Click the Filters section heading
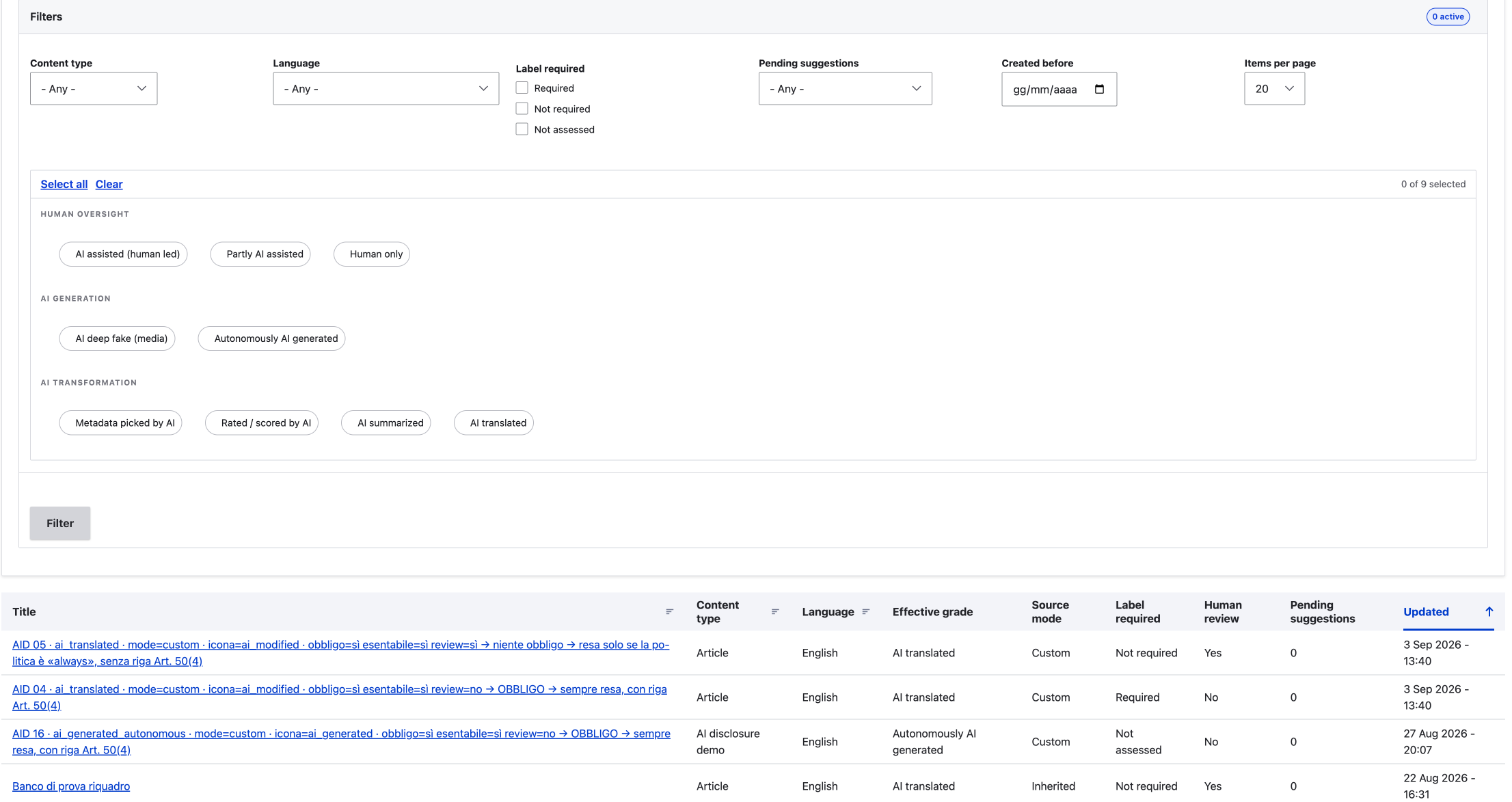This screenshot has width=1512, height=802. [46, 17]
